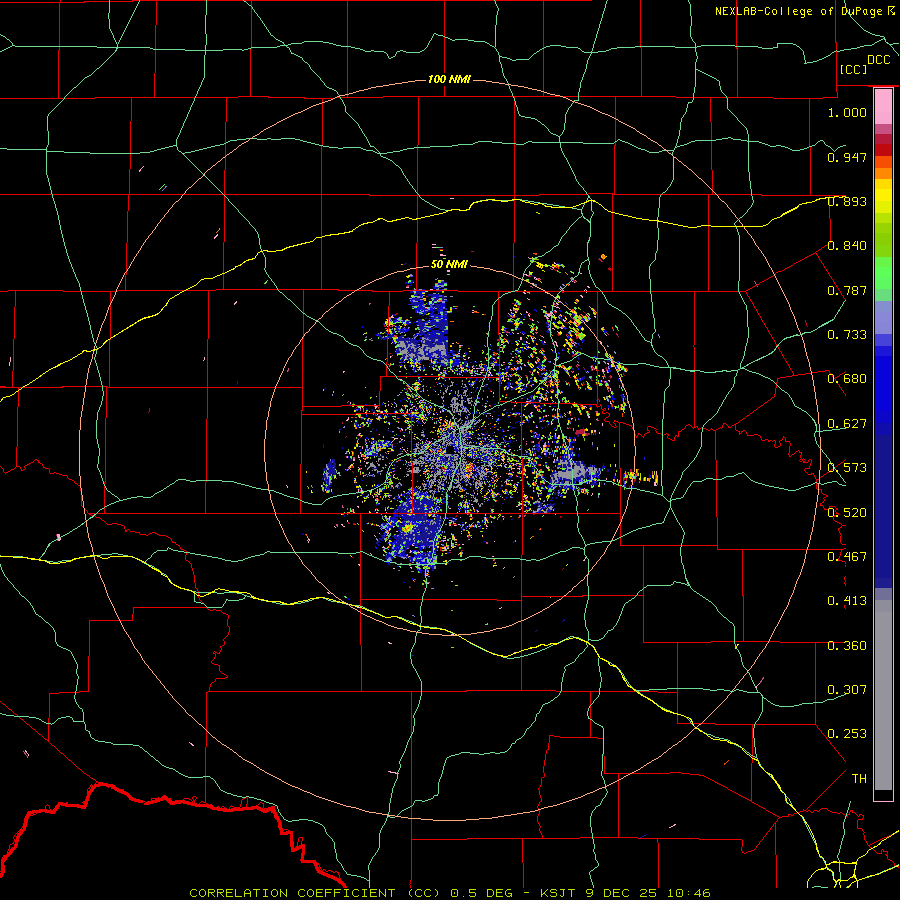Viewport: 900px width, 900px height.
Task: Click the 100 NMI range ring label
Action: [x=449, y=79]
